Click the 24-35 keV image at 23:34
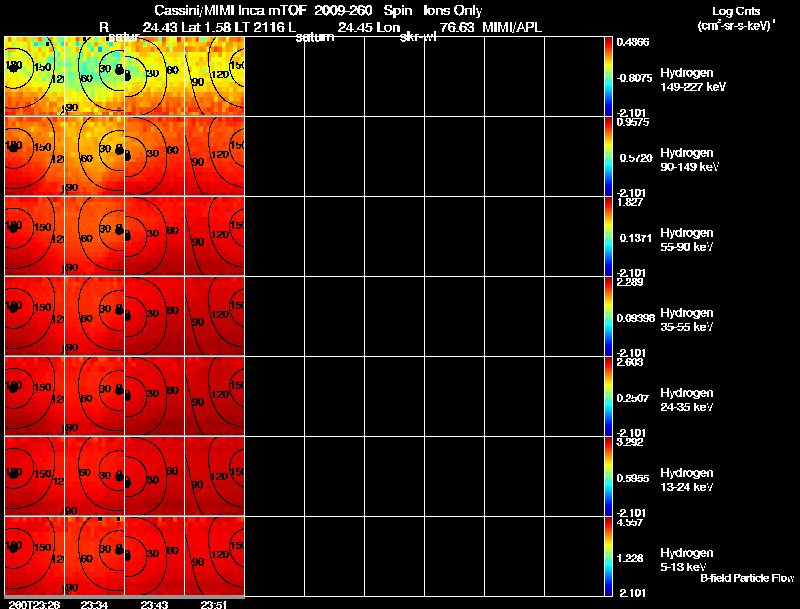This screenshot has height=609, width=800. (x=94, y=396)
